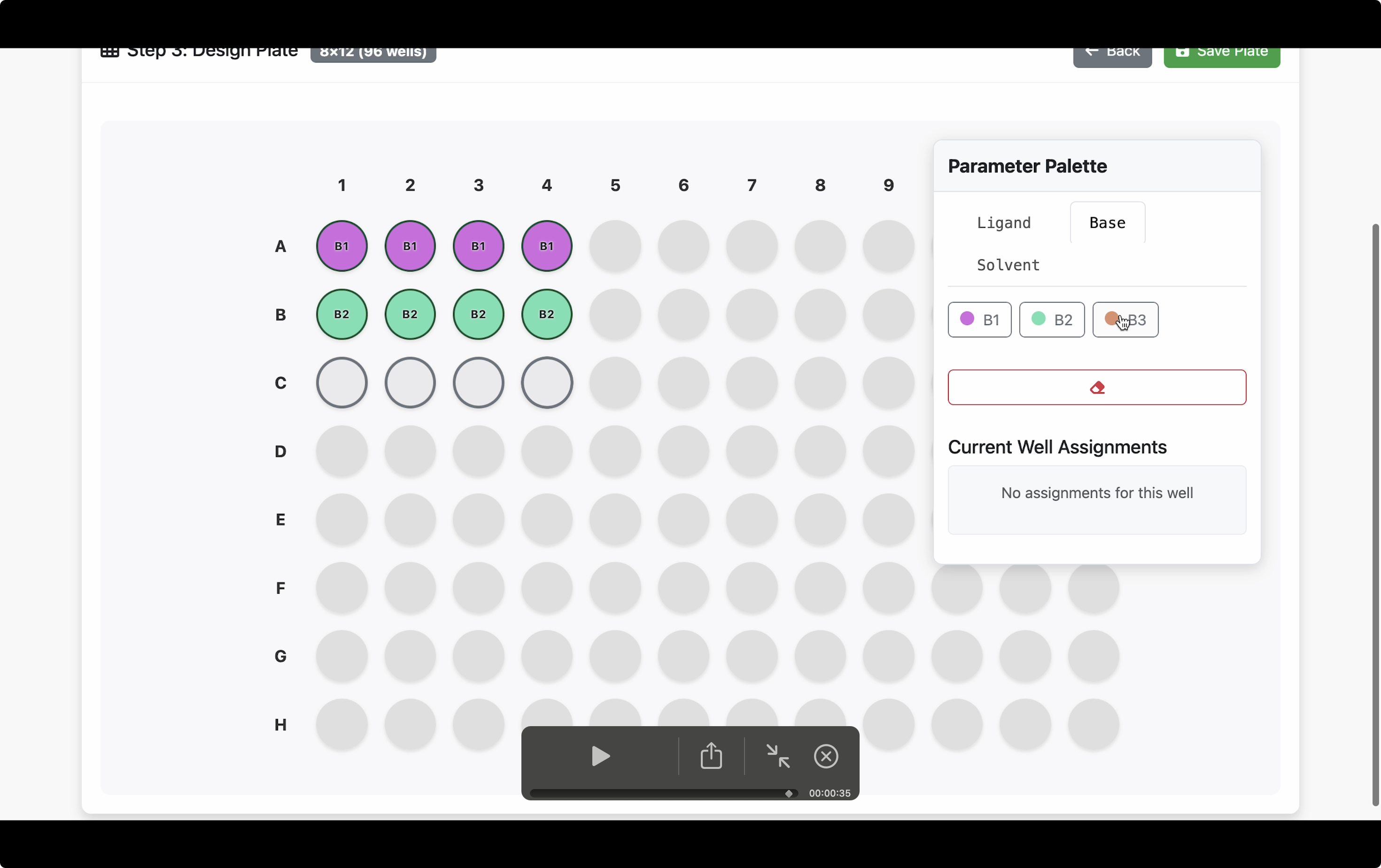This screenshot has width=1381, height=868.
Task: Select the Base tab
Action: click(1107, 223)
